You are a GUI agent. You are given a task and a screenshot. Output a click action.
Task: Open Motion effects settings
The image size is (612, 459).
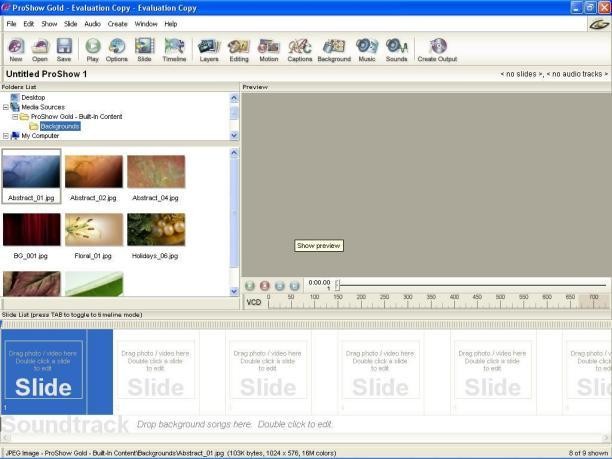click(x=269, y=50)
